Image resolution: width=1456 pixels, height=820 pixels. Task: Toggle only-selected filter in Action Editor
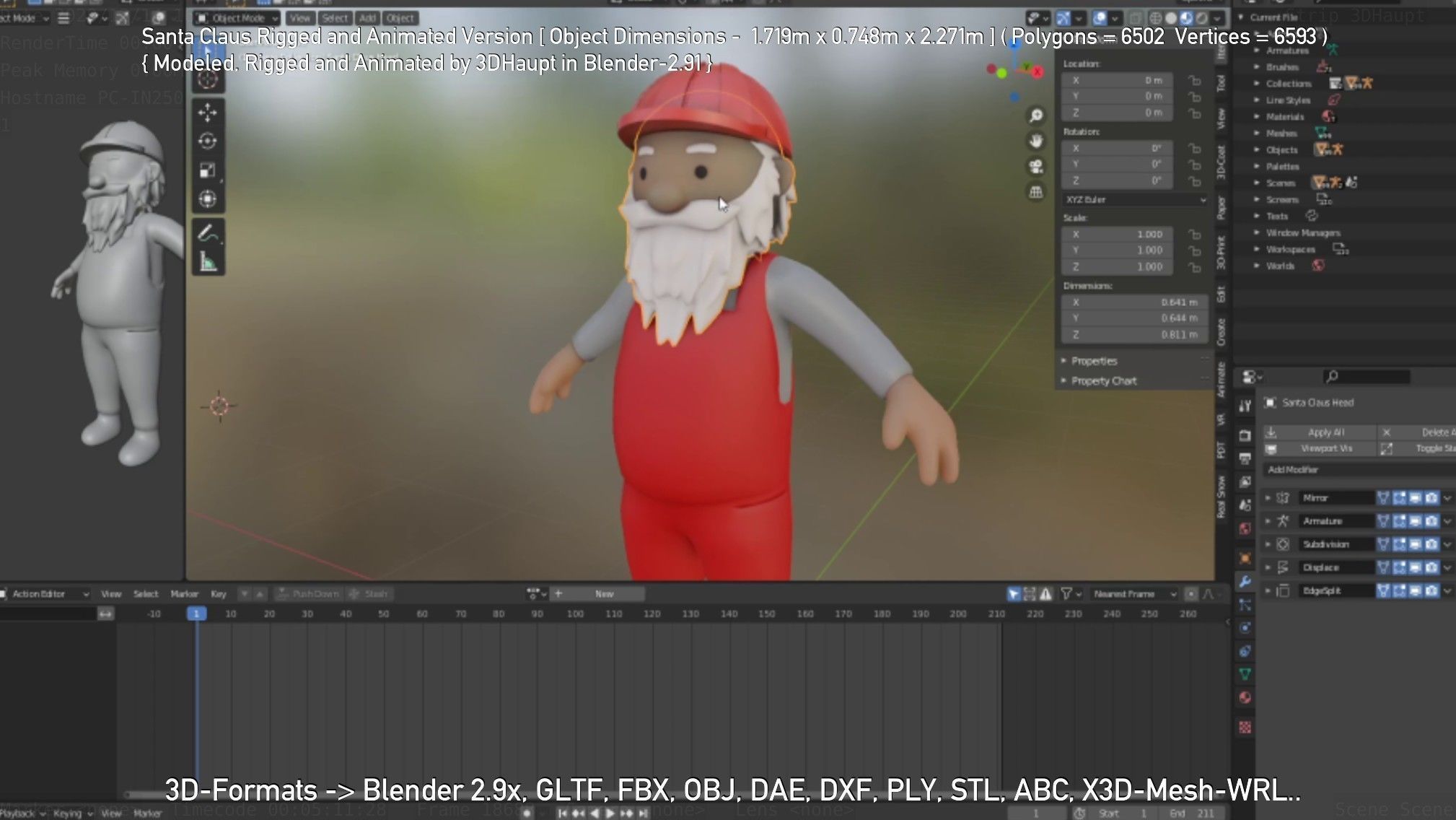1014,594
